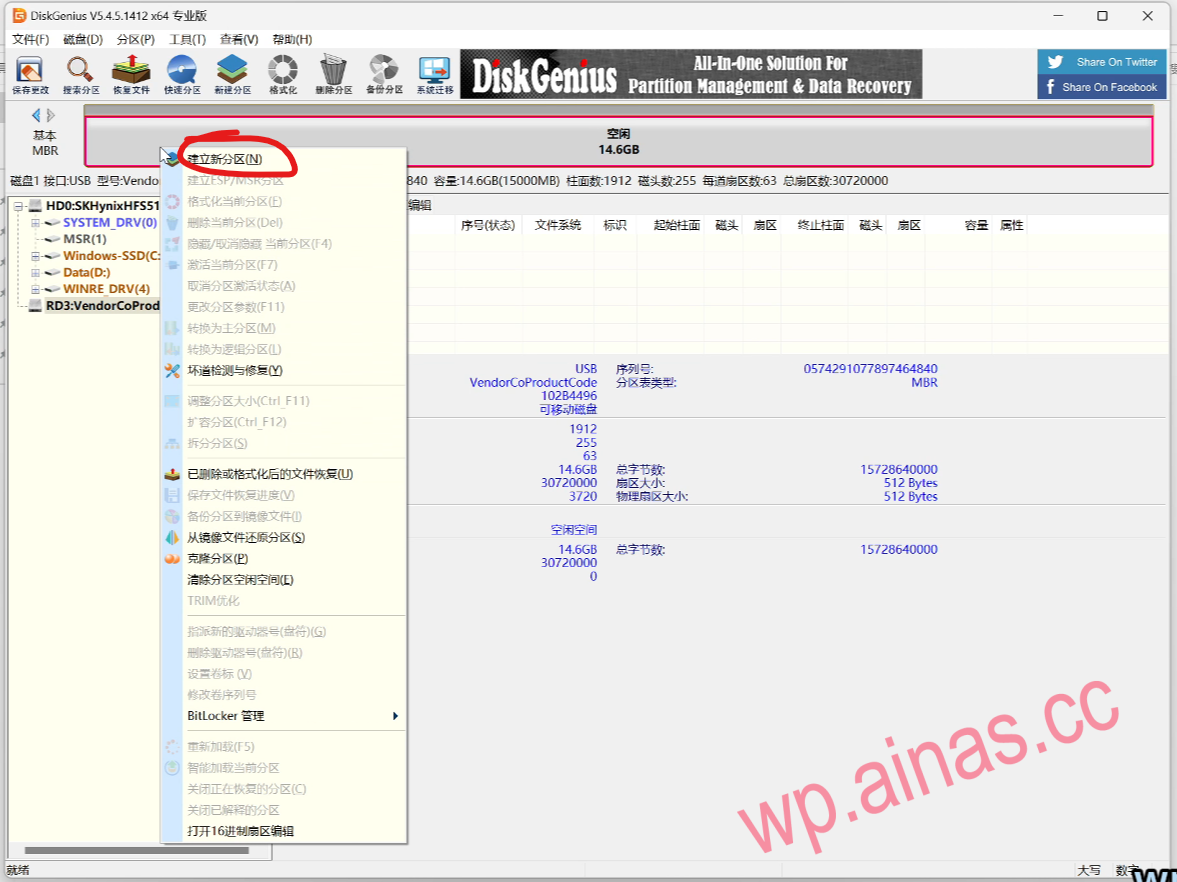
Task: Click serial number value 0574291077897464840
Action: [870, 369]
